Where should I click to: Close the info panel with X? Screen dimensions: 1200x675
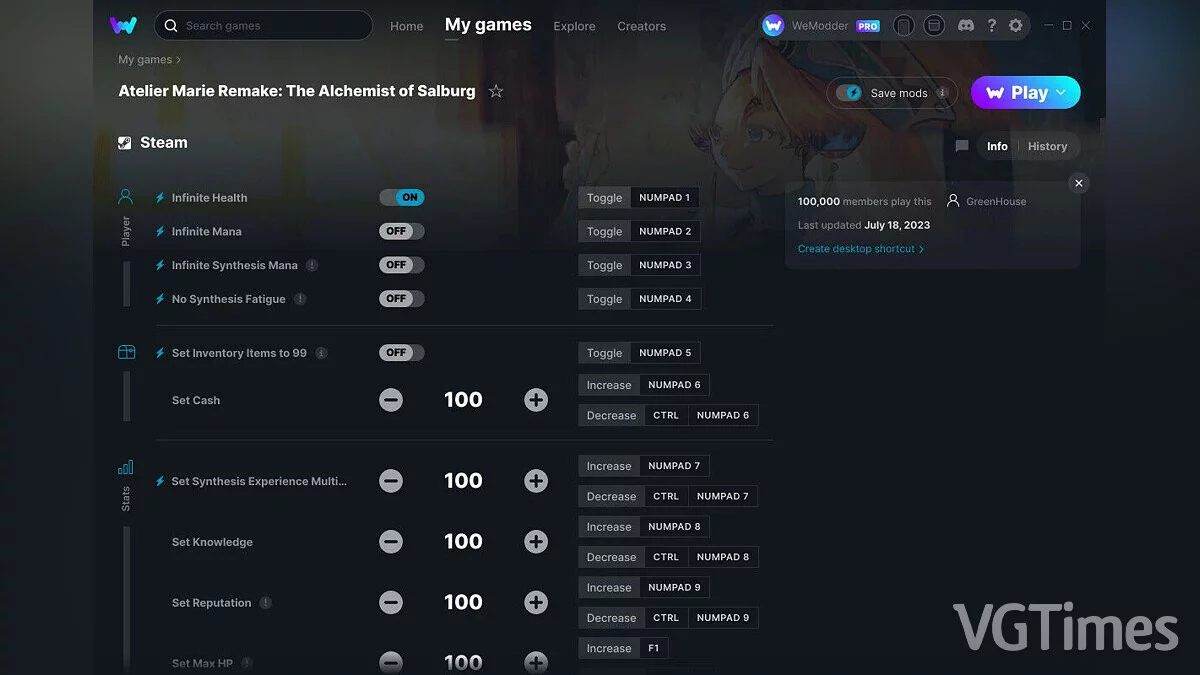click(1078, 183)
